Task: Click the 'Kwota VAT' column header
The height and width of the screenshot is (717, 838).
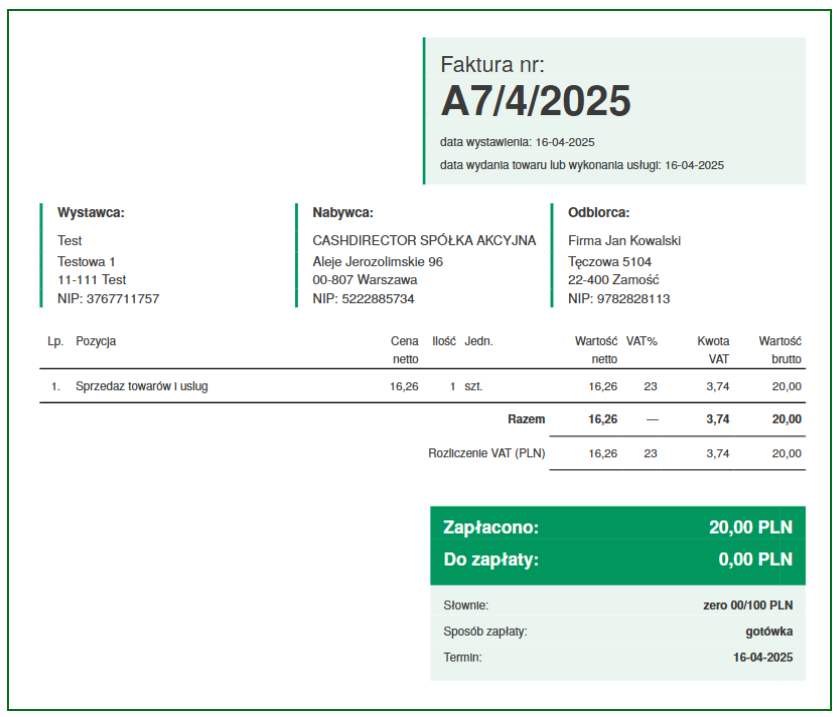Action: point(713,350)
